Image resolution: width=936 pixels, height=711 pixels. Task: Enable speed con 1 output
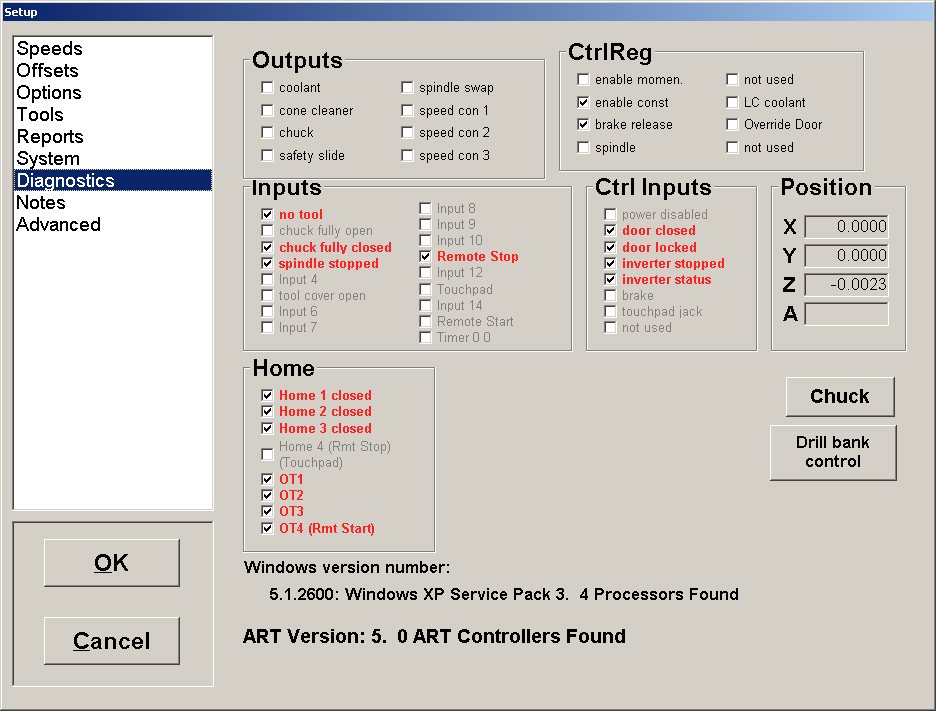408,111
